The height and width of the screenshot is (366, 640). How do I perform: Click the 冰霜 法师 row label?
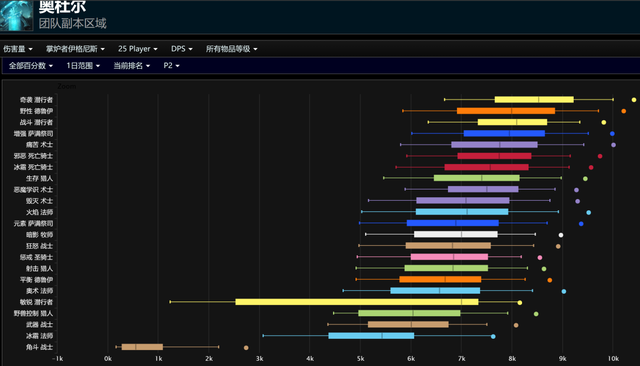[39, 336]
